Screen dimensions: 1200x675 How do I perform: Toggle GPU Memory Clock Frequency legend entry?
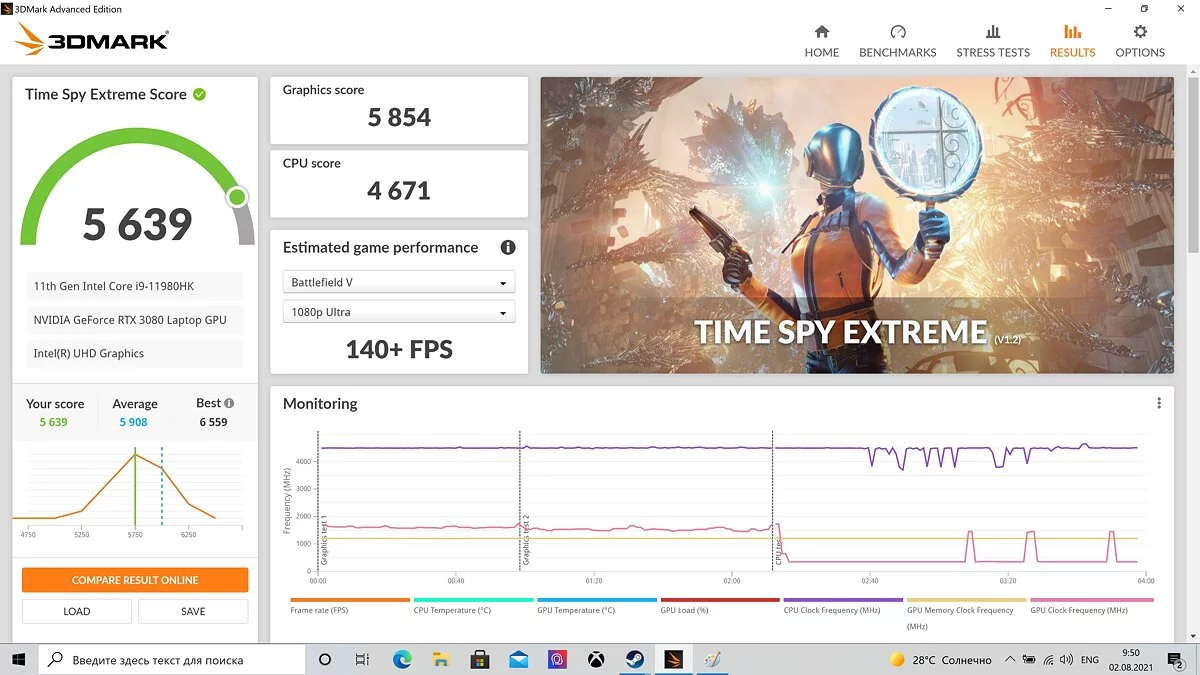pyautogui.click(x=966, y=614)
